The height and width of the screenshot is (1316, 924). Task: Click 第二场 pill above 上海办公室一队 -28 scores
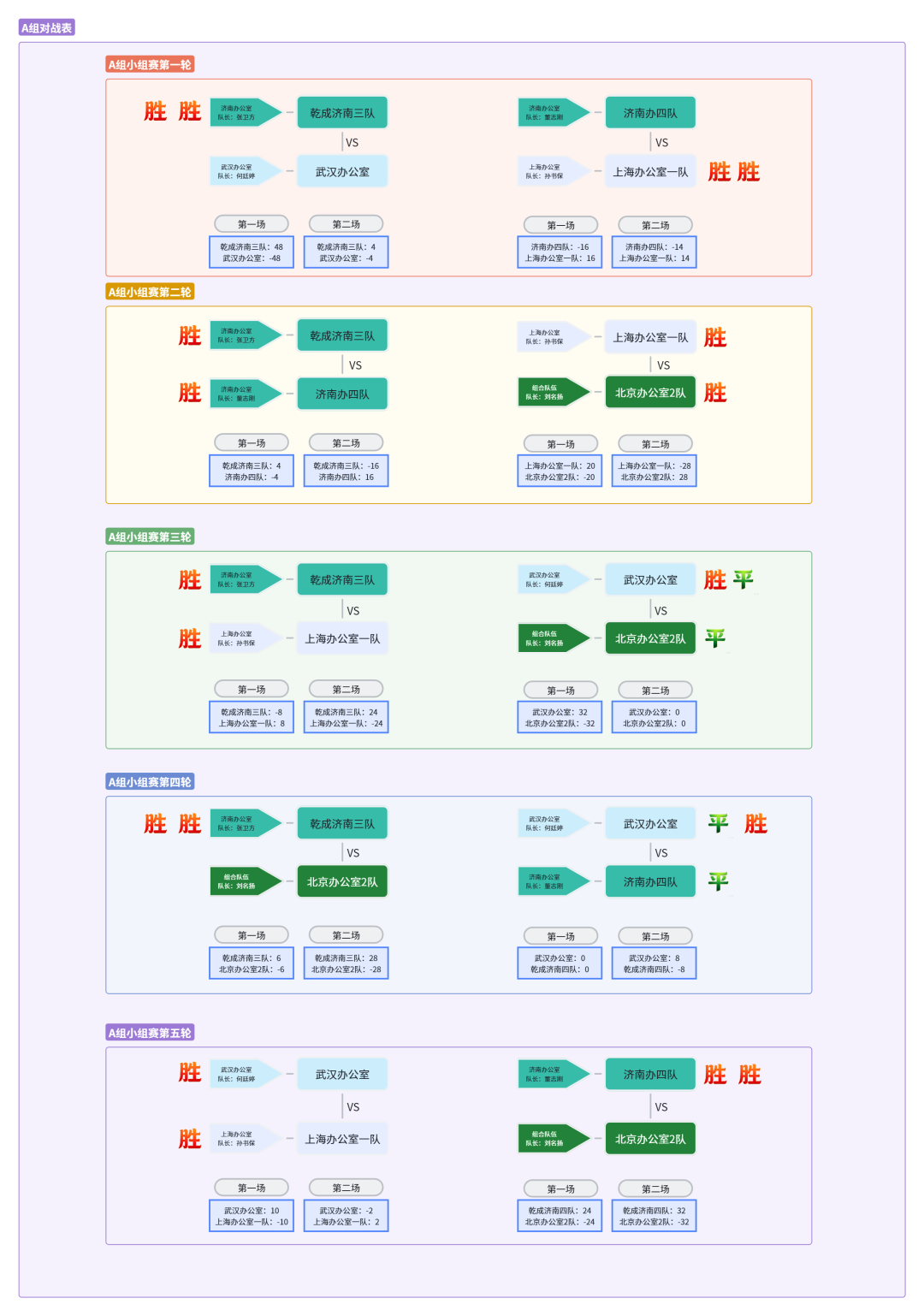655,444
